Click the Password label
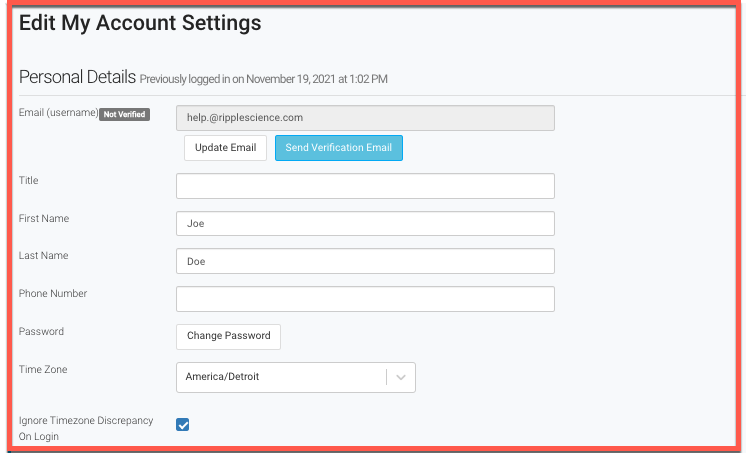The width and height of the screenshot is (746, 453). 41,331
